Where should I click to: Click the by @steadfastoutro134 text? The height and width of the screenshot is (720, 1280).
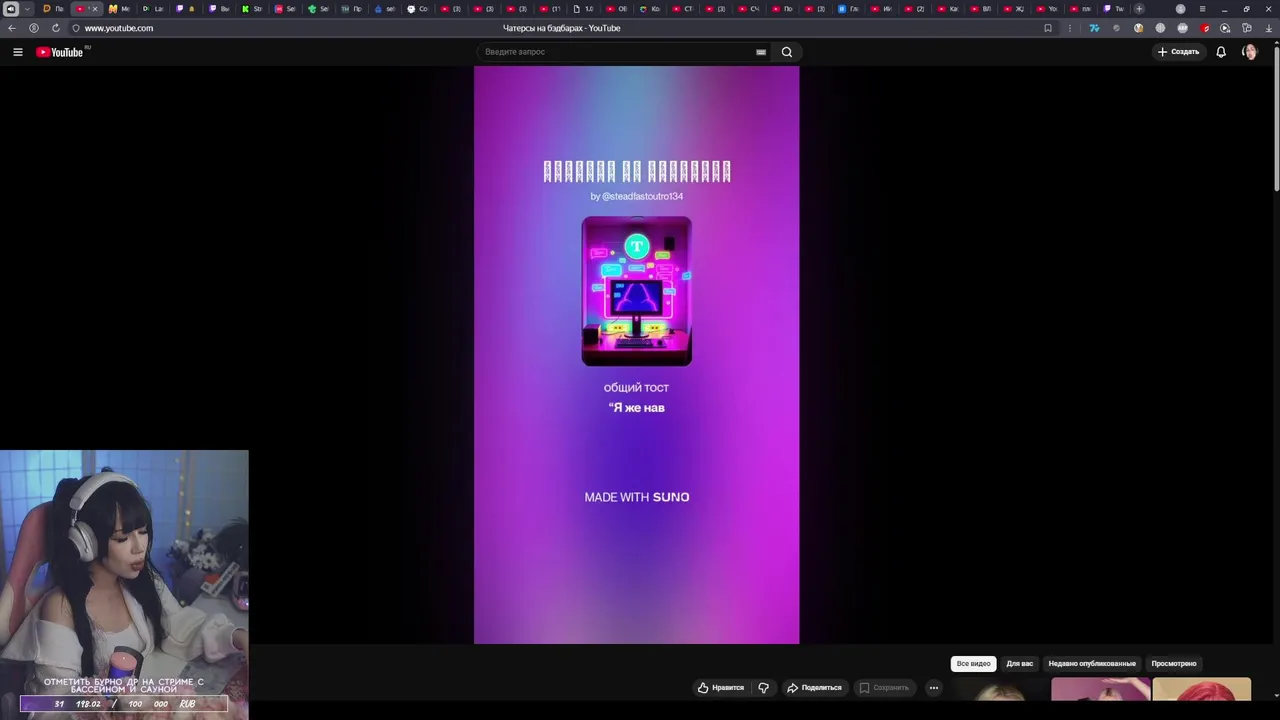[636, 197]
